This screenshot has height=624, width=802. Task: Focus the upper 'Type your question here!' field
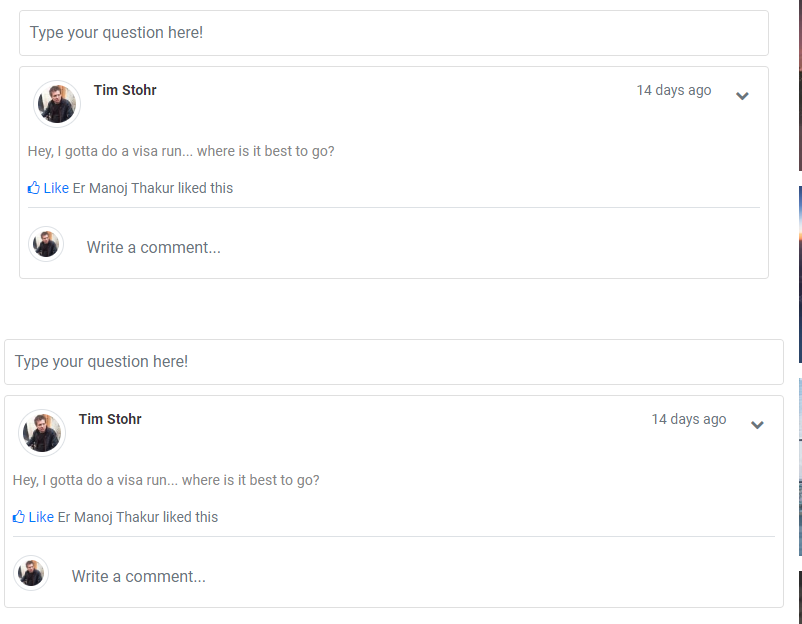tap(394, 33)
